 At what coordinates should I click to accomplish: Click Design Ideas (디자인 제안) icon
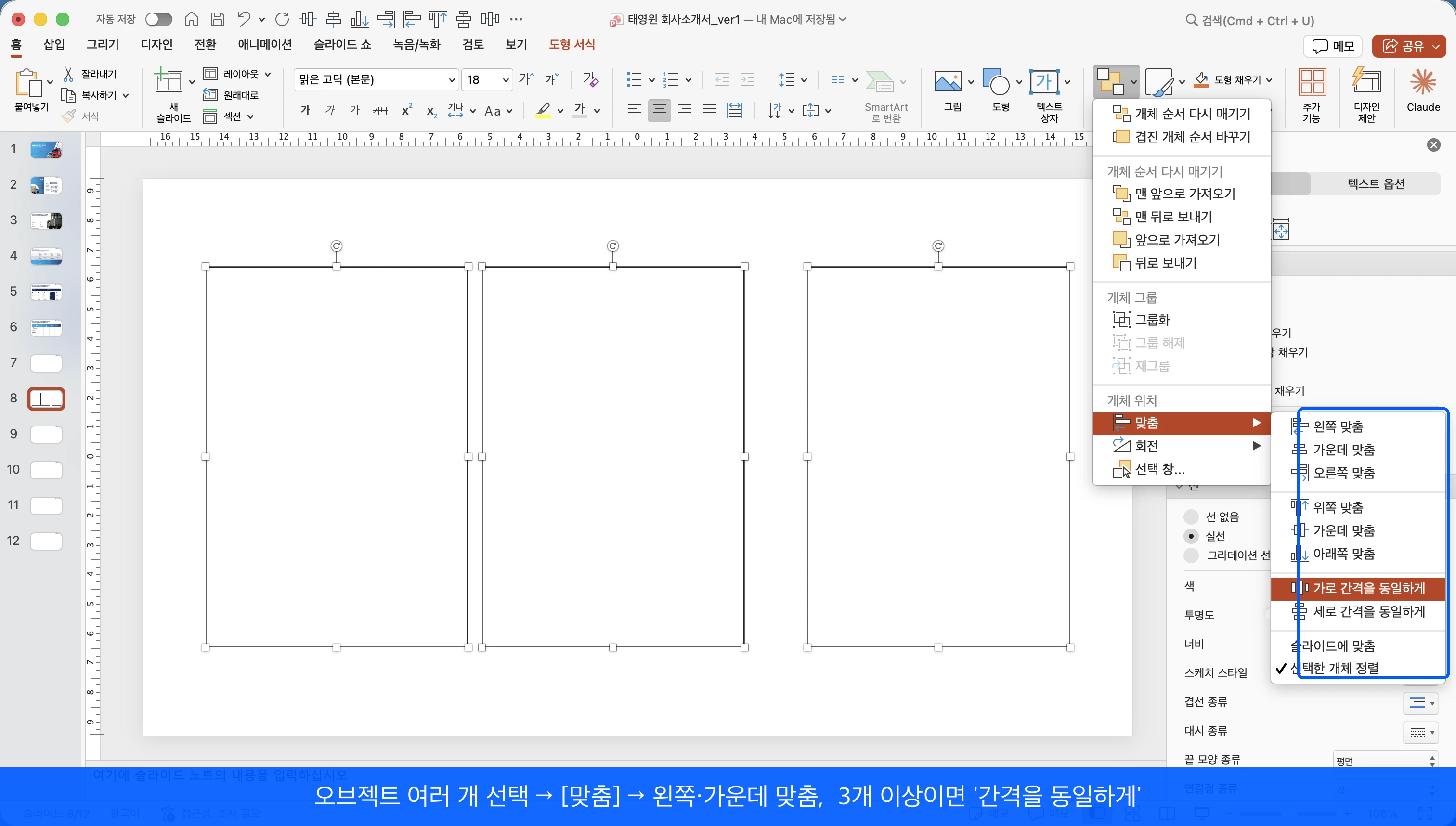[1366, 81]
